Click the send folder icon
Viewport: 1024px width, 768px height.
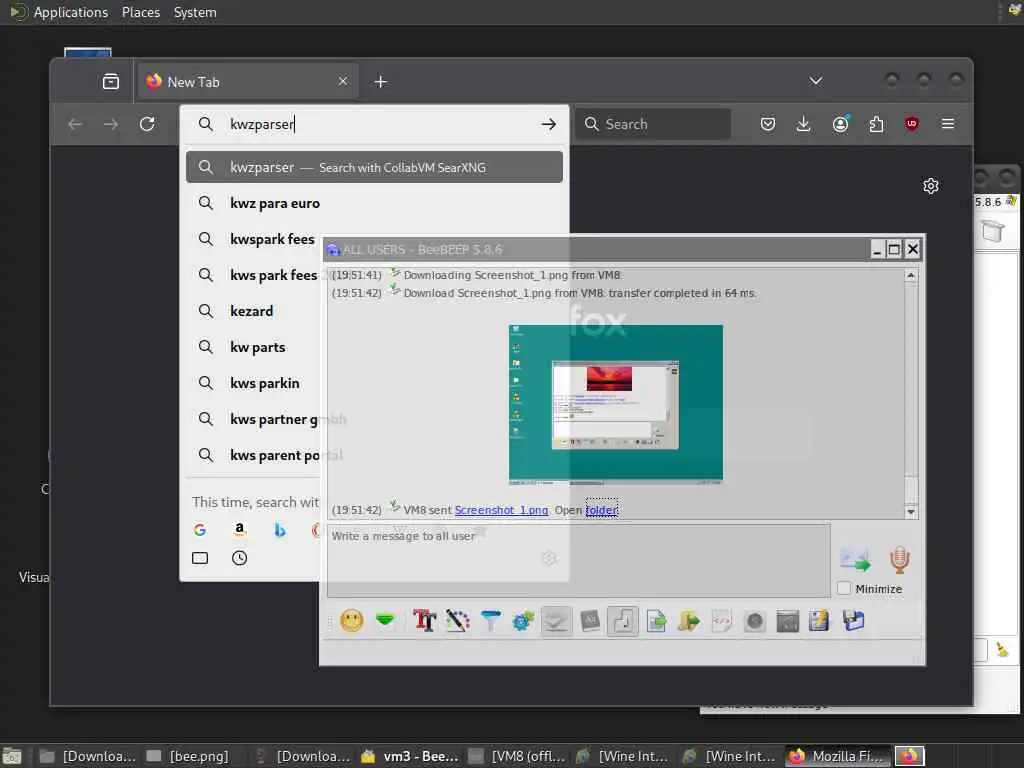tap(688, 620)
